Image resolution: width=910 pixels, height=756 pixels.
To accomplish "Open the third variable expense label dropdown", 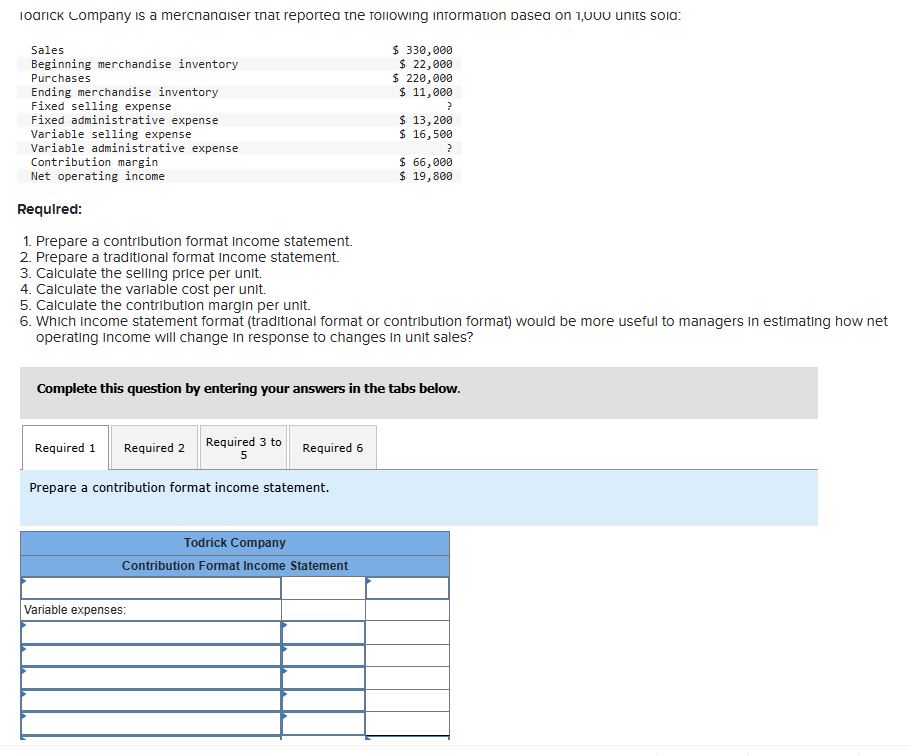I will [23, 672].
